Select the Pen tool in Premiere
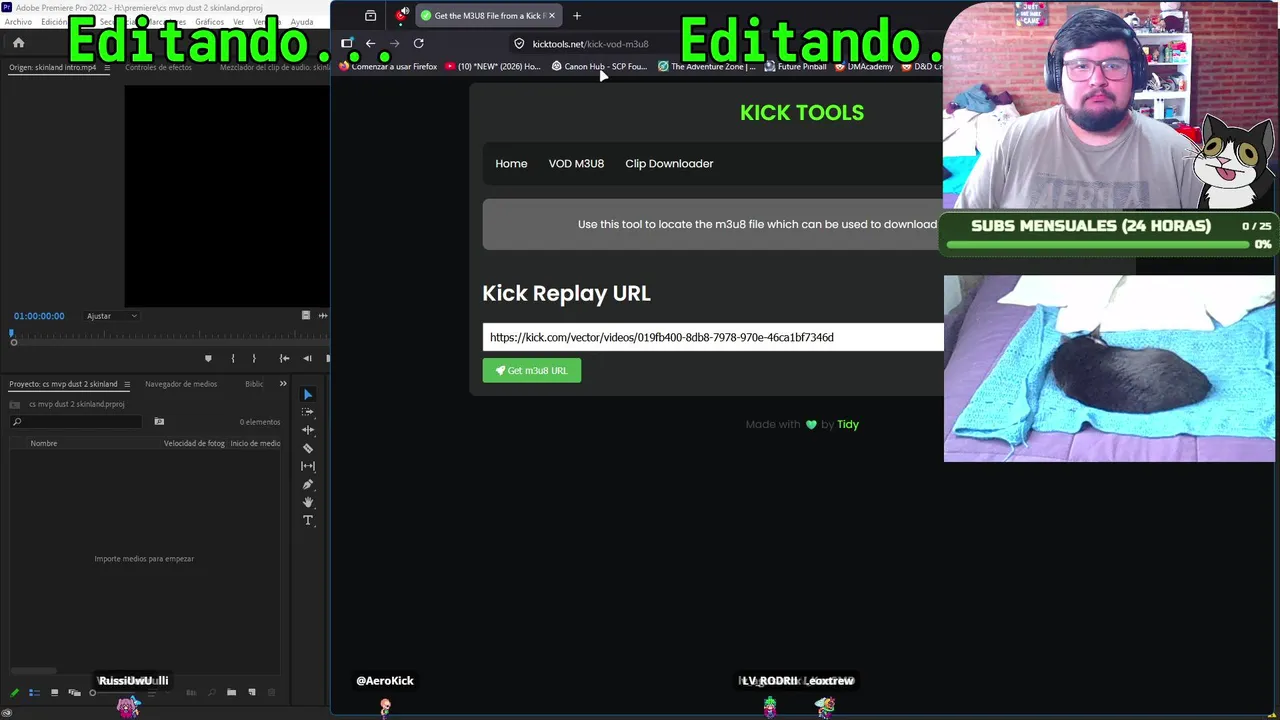The image size is (1280, 720). click(308, 484)
